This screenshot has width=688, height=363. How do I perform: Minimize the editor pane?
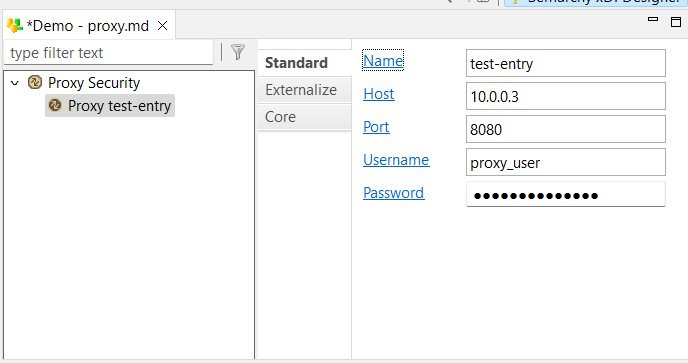pos(653,19)
